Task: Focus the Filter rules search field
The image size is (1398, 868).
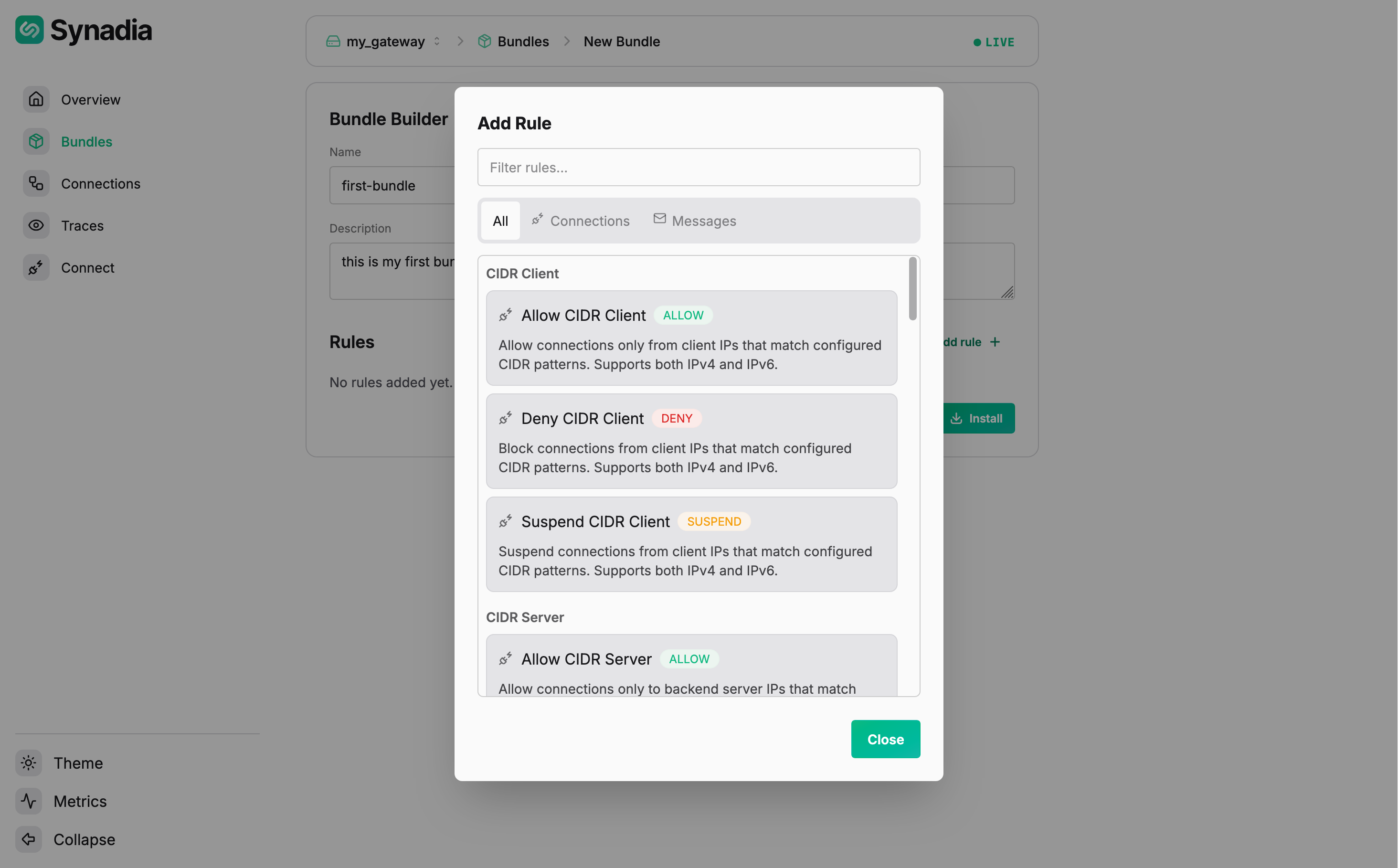Action: point(699,167)
